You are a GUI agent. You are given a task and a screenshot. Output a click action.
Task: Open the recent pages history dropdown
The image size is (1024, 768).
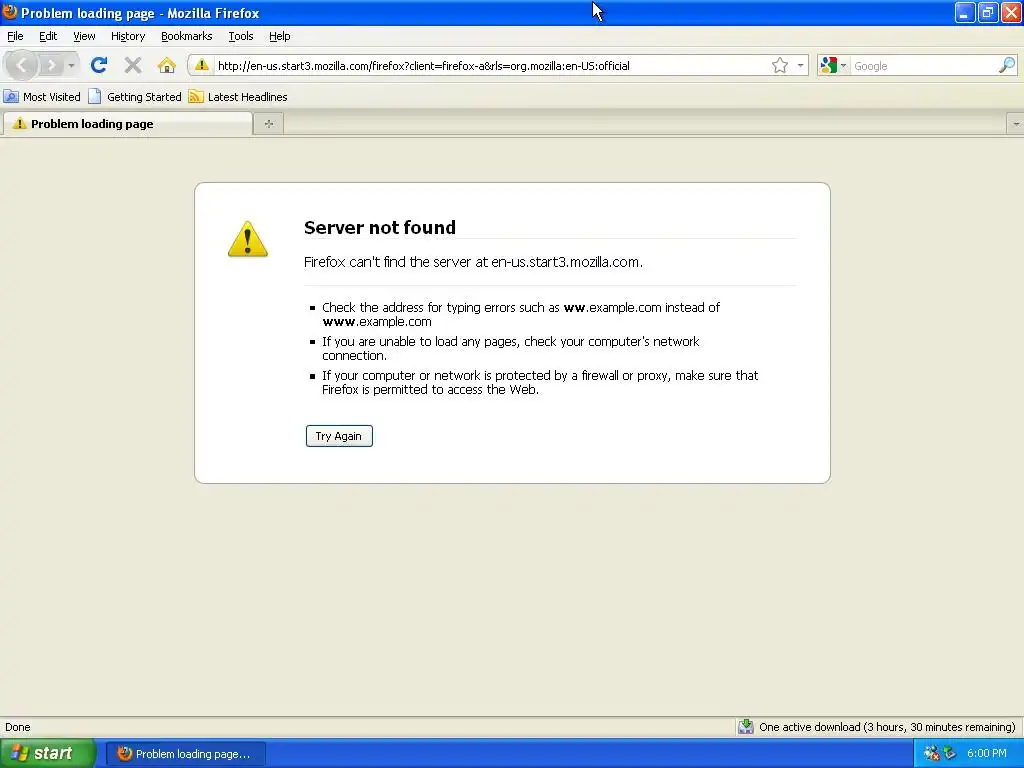pos(71,65)
